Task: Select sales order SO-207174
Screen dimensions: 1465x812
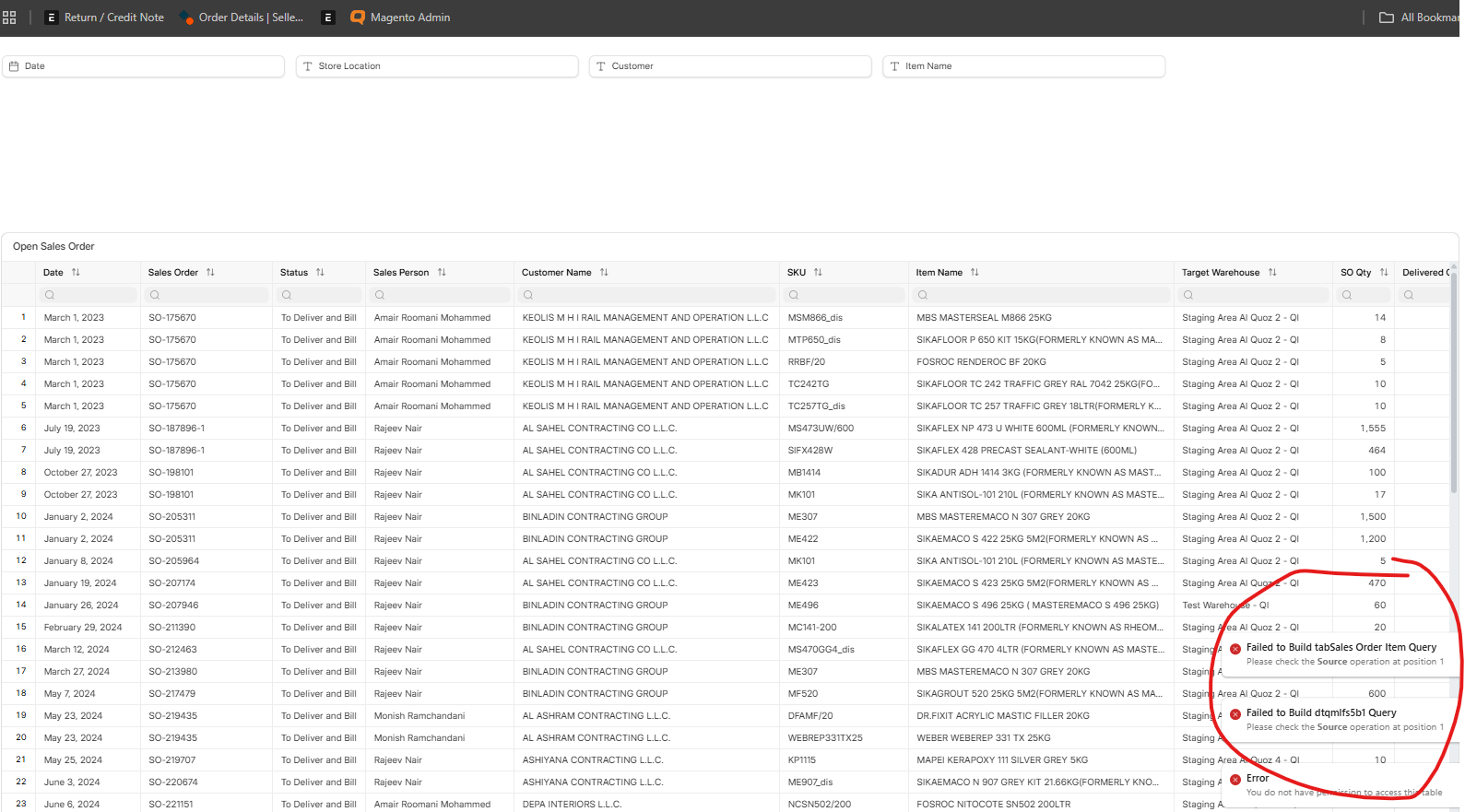Action: [172, 583]
